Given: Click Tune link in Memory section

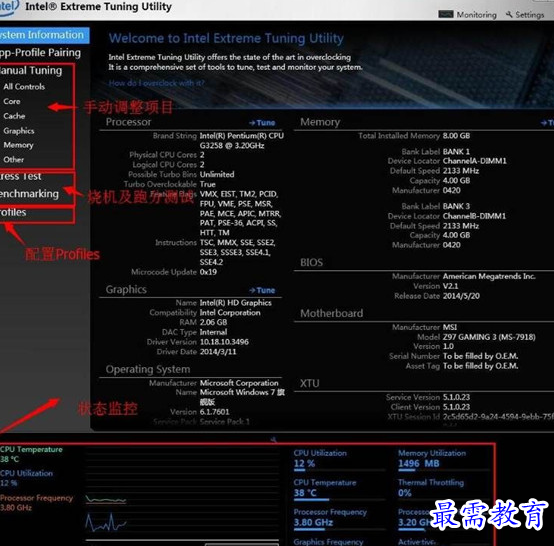Looking at the screenshot, I should (547, 123).
